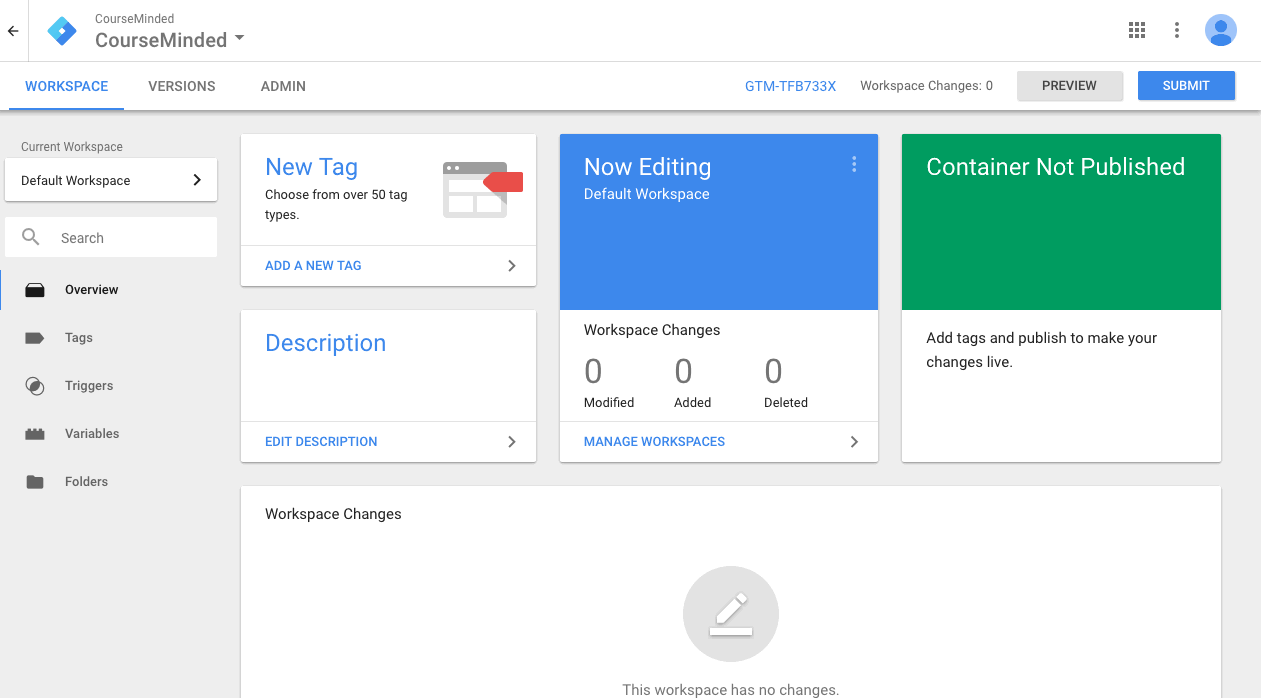The height and width of the screenshot is (698, 1261).
Task: Click the Variables icon in sidebar
Action: coord(35,434)
